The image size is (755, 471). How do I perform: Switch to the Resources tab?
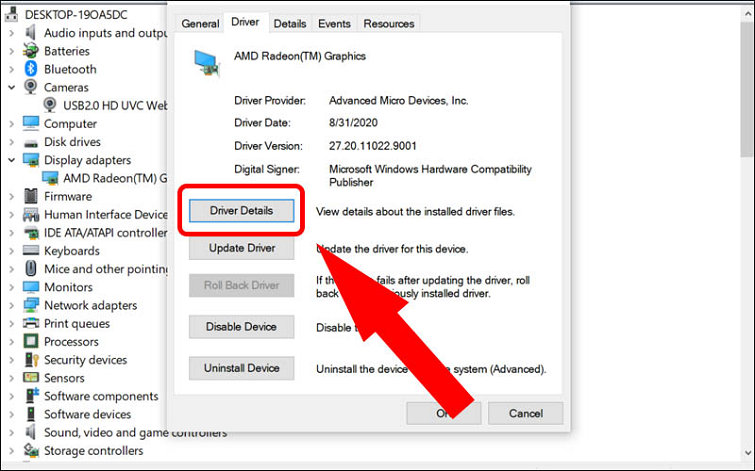click(x=388, y=23)
